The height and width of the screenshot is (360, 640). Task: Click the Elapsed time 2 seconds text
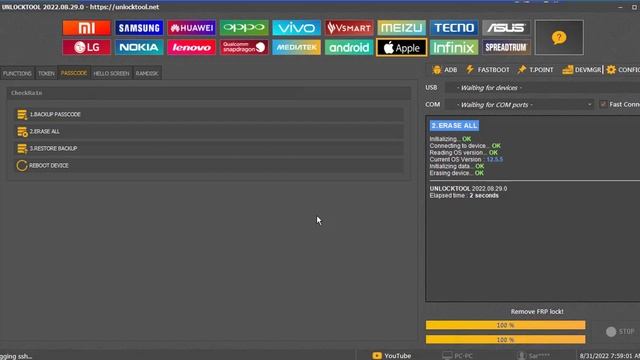(x=464, y=196)
